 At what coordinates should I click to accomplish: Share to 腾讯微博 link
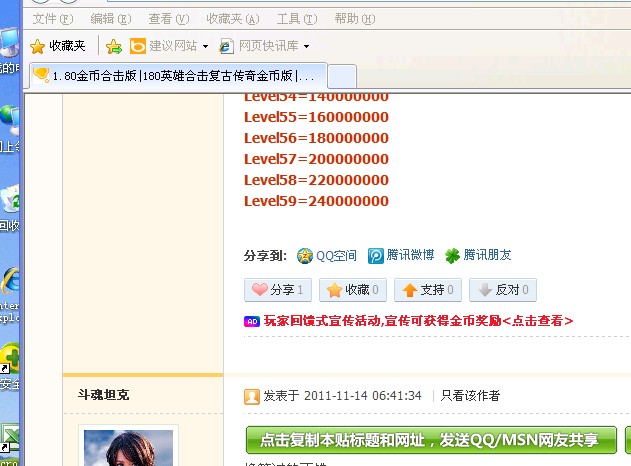tap(410, 255)
